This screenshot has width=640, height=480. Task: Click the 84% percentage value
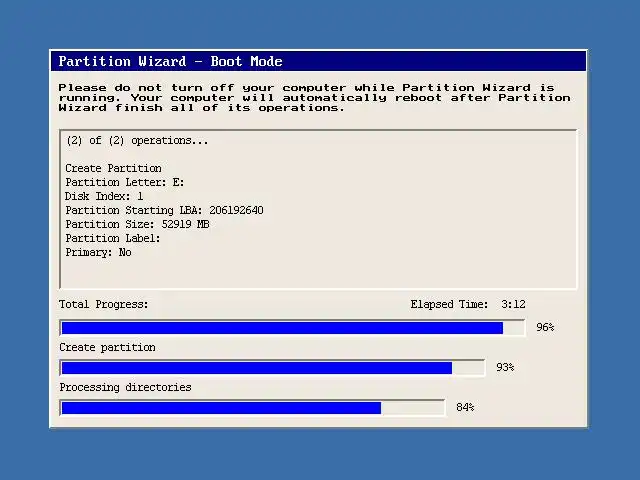tap(465, 407)
